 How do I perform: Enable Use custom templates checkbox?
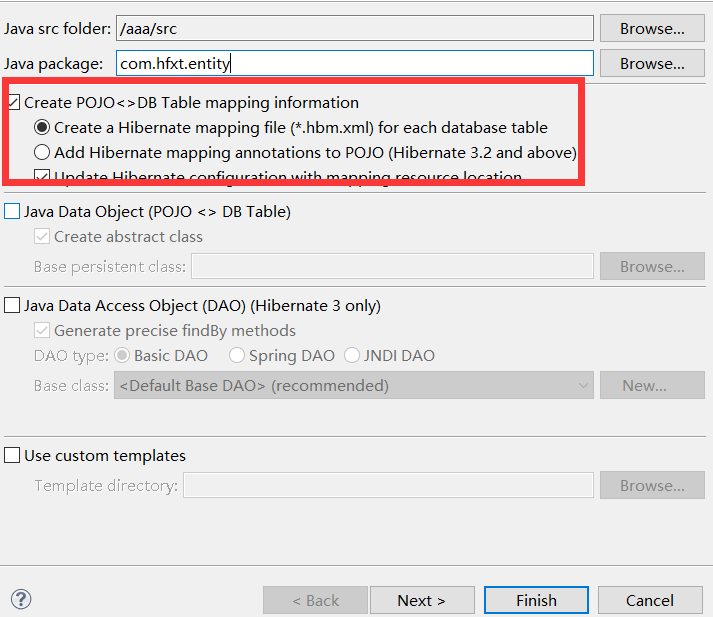(12, 455)
